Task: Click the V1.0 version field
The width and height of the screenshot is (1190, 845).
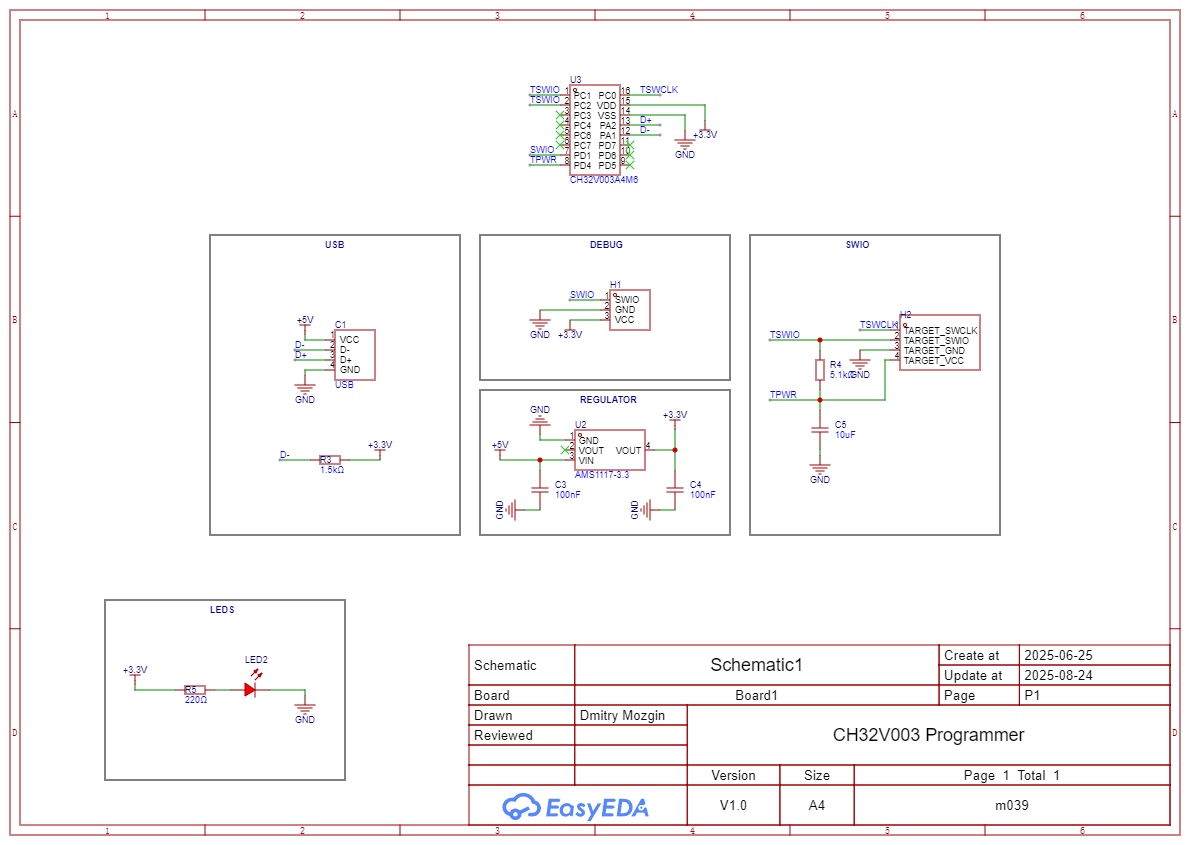Action: (x=733, y=805)
